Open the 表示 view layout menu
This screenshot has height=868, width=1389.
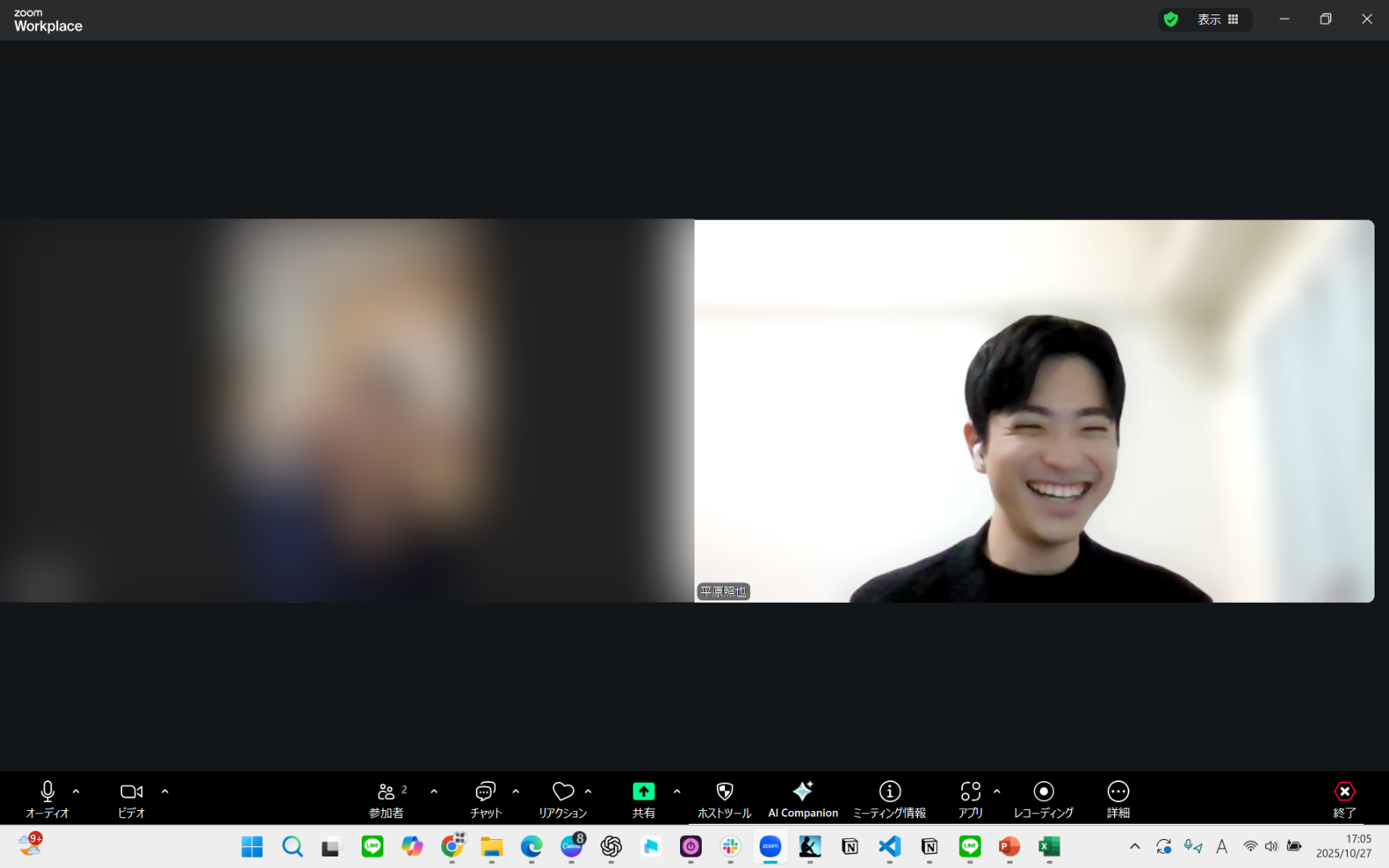coord(1218,19)
